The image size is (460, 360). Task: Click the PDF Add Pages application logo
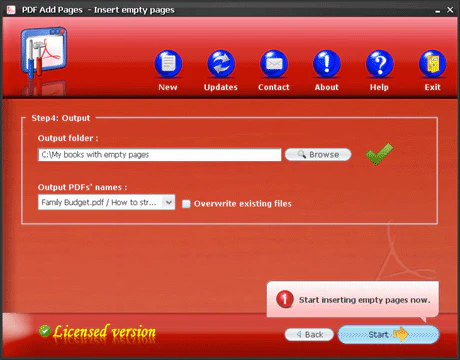pyautogui.click(x=43, y=53)
